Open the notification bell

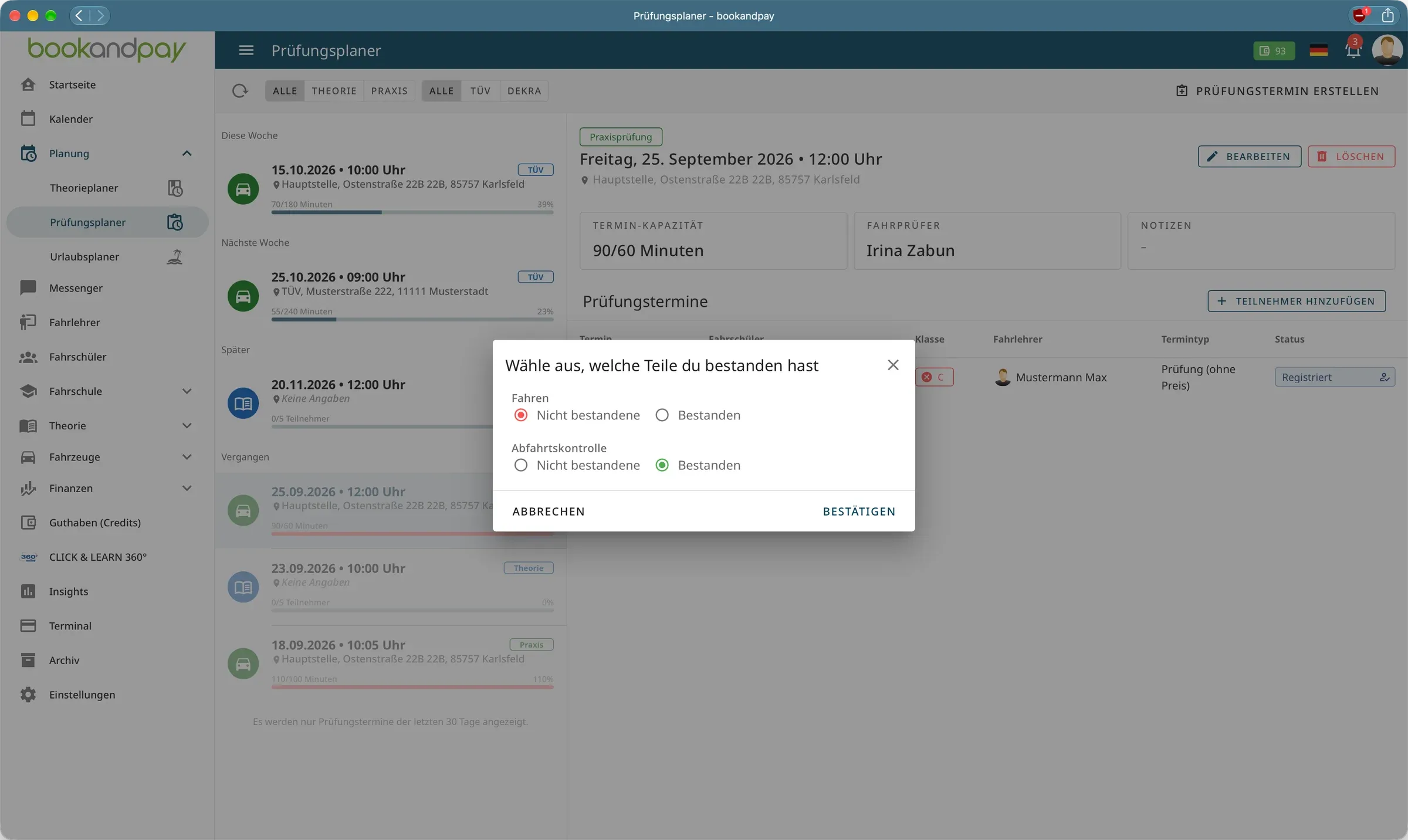[1353, 50]
